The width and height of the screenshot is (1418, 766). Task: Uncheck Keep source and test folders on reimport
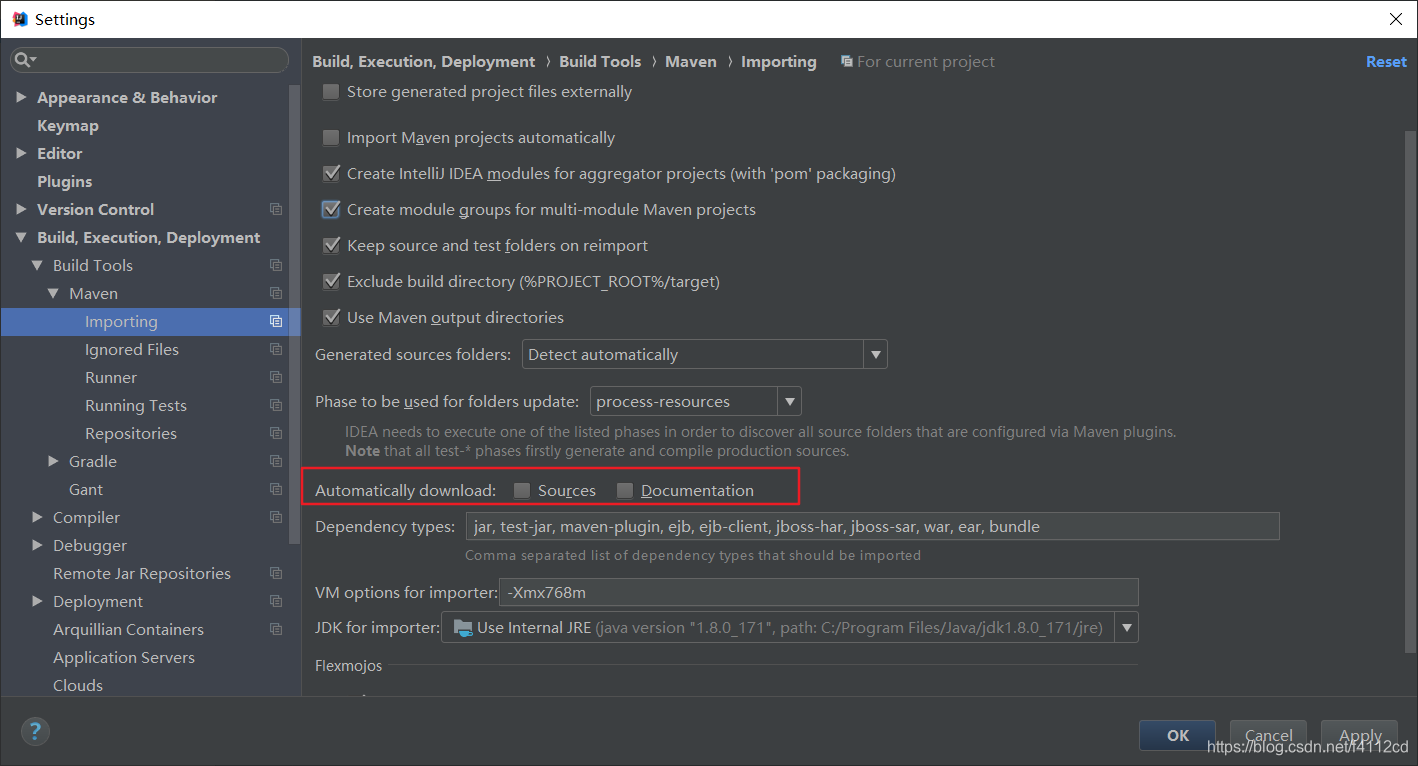pos(331,246)
